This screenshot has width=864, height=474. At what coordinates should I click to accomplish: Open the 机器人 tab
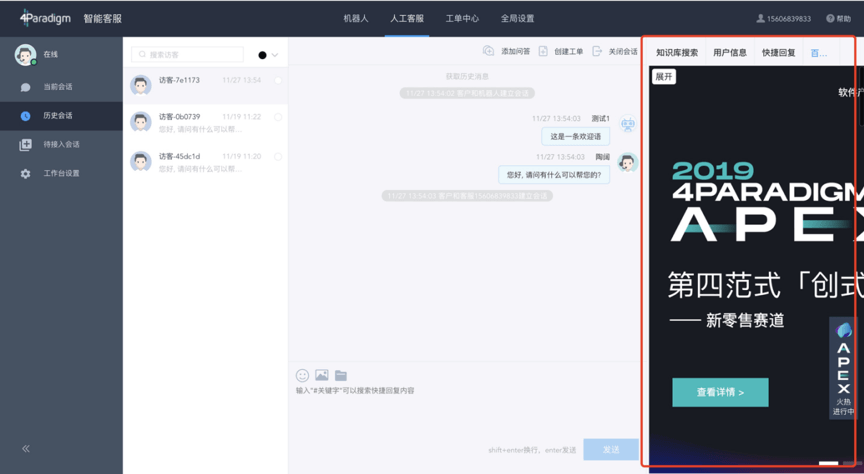pos(356,19)
